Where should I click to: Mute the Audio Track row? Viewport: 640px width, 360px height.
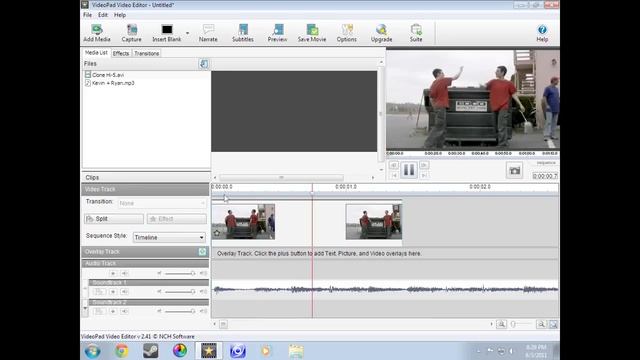point(125,273)
